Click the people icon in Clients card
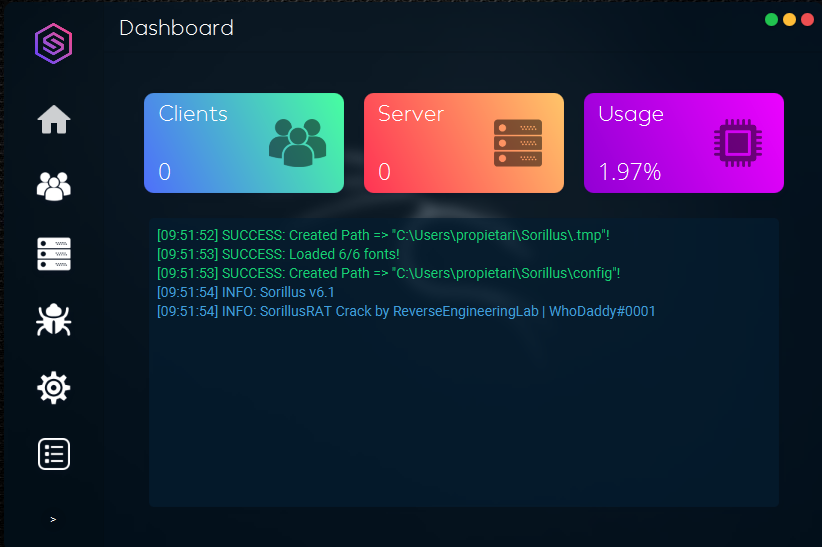The height and width of the screenshot is (547, 822). tap(297, 143)
